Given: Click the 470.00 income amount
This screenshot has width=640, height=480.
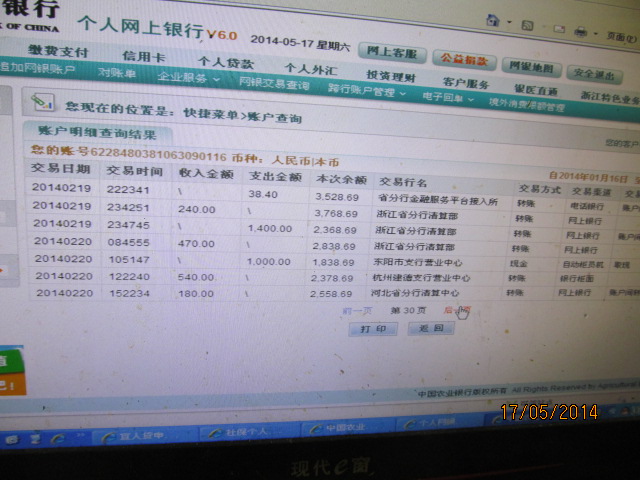Looking at the screenshot, I should (x=196, y=244).
